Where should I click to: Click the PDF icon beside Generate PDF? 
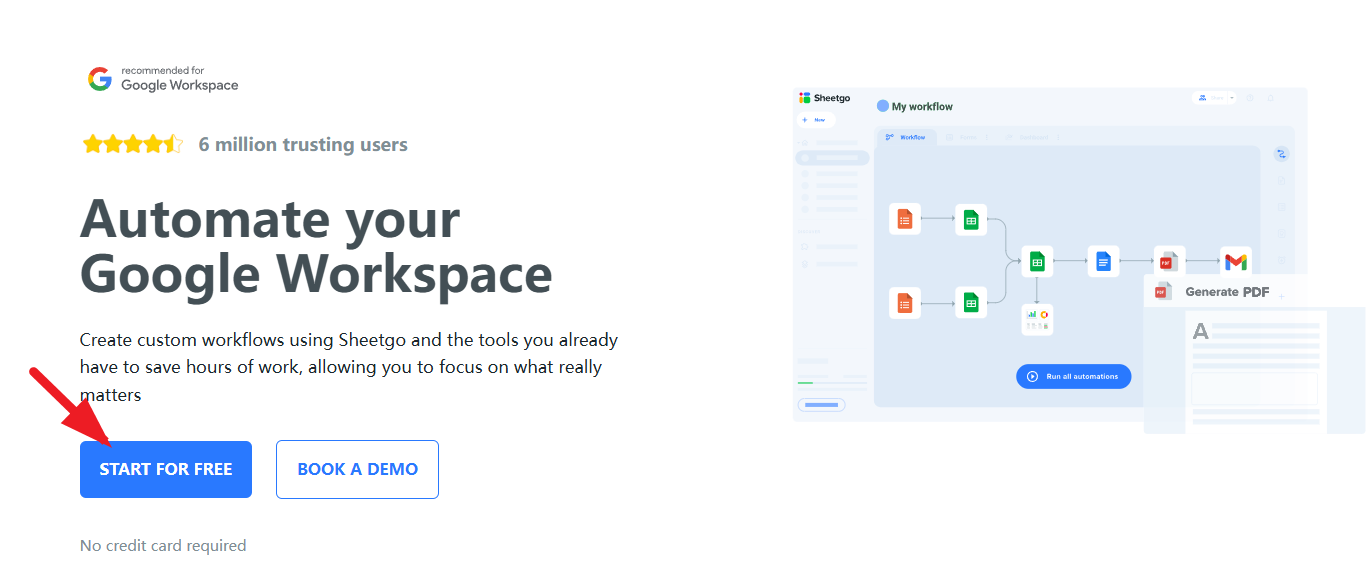[x=1163, y=292]
